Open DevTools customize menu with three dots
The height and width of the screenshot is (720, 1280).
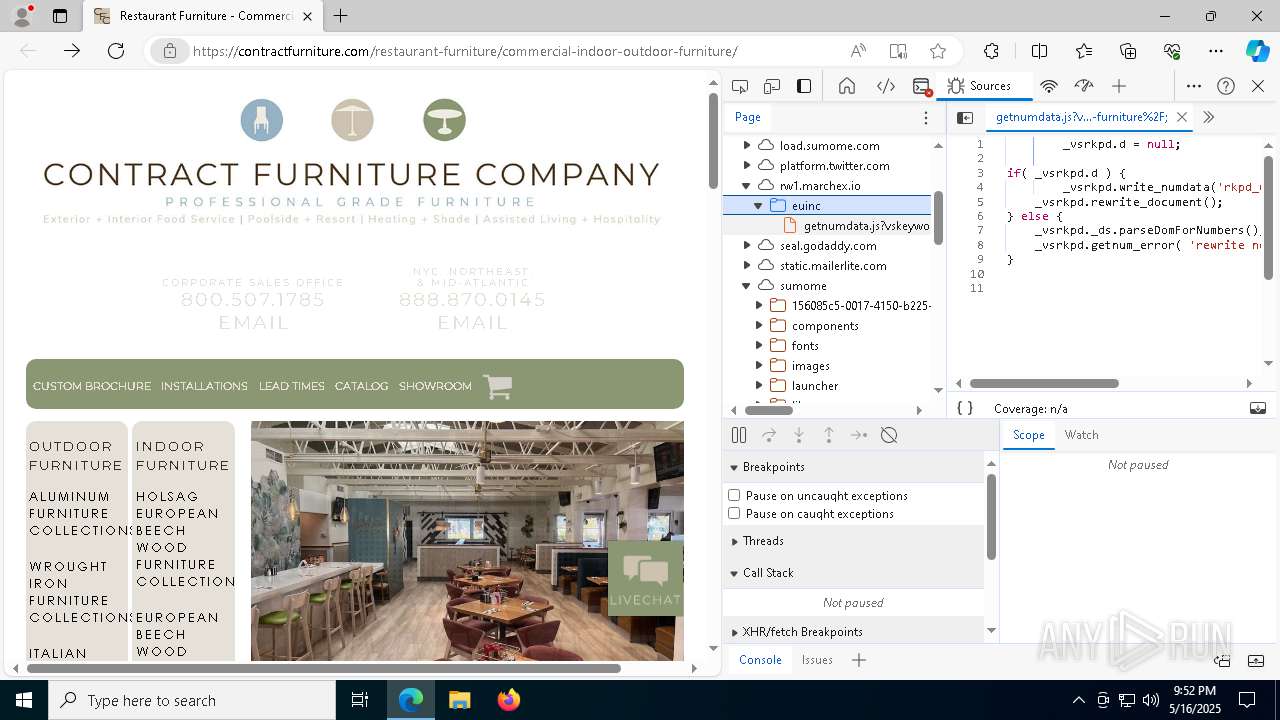click(1194, 86)
